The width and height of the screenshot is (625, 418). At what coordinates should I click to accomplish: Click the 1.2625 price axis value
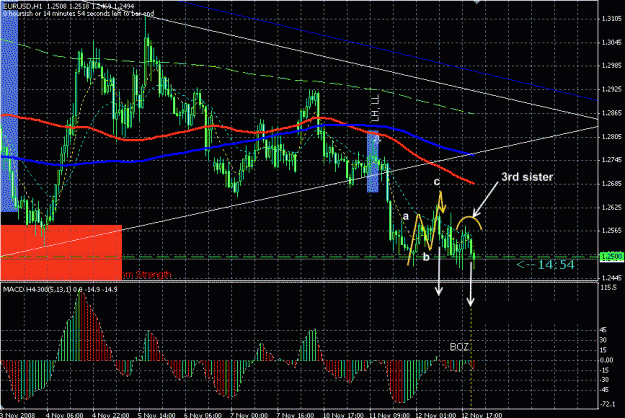611,207
